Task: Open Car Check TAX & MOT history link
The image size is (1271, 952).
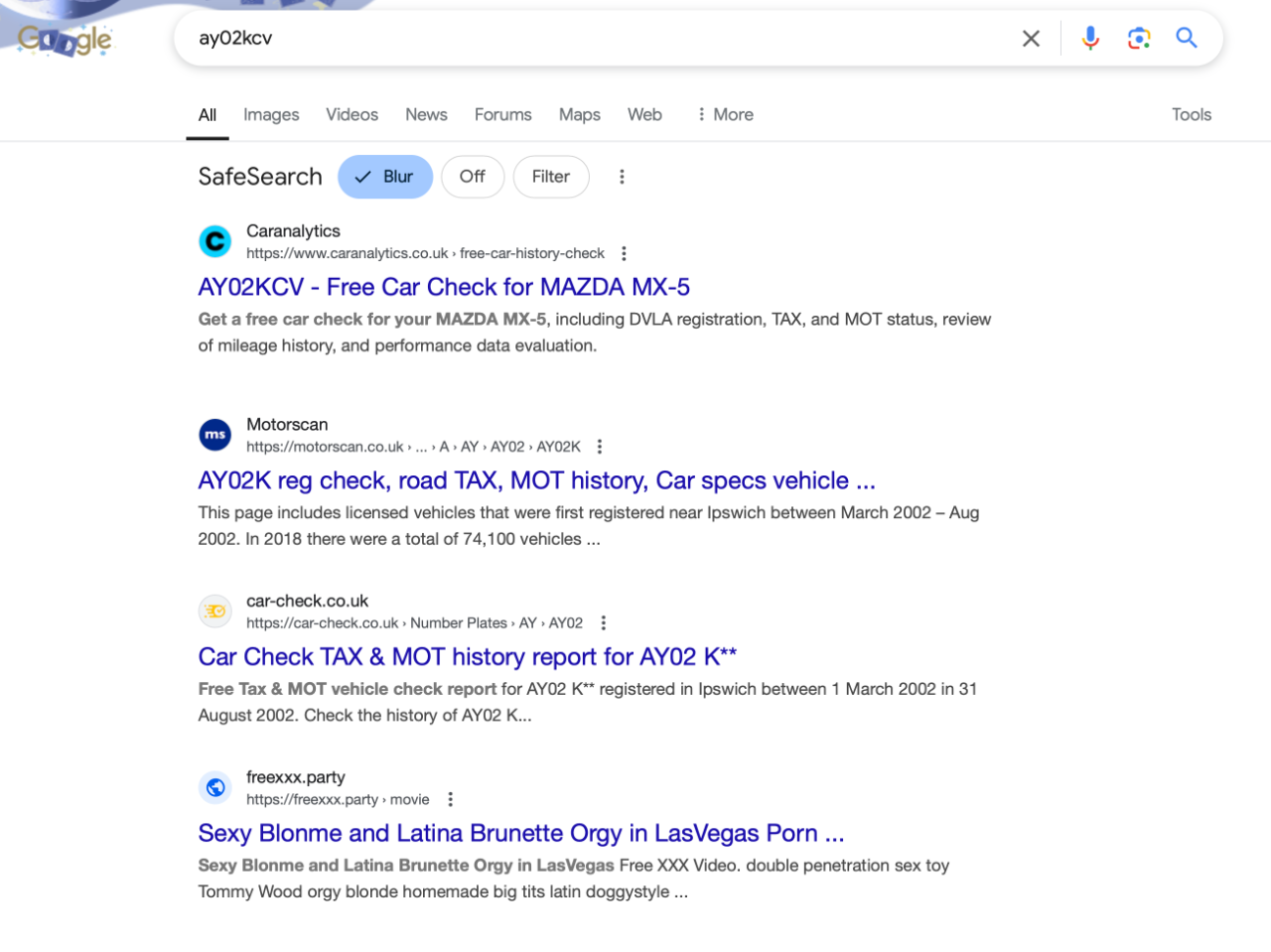Action: click(x=468, y=657)
